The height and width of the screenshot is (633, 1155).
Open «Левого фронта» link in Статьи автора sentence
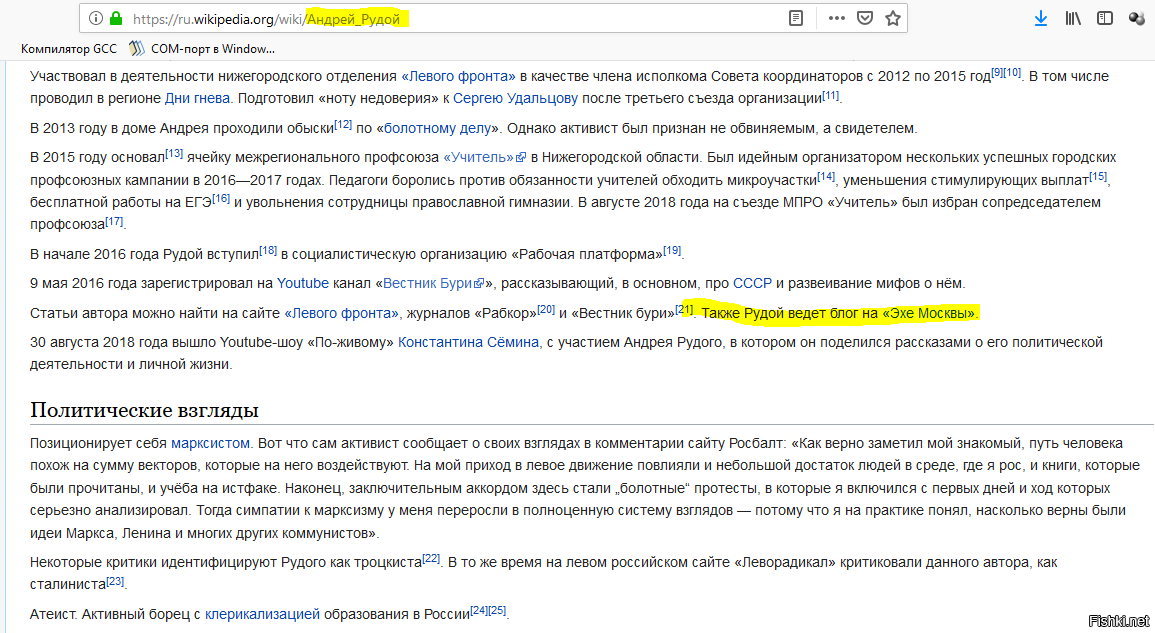pyautogui.click(x=342, y=314)
